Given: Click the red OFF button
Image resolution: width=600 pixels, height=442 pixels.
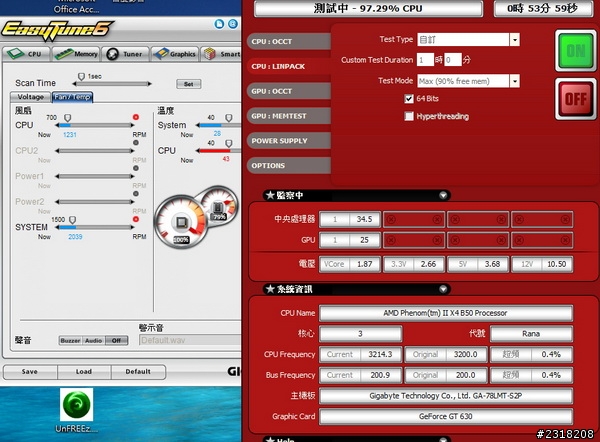Looking at the screenshot, I should [576, 99].
